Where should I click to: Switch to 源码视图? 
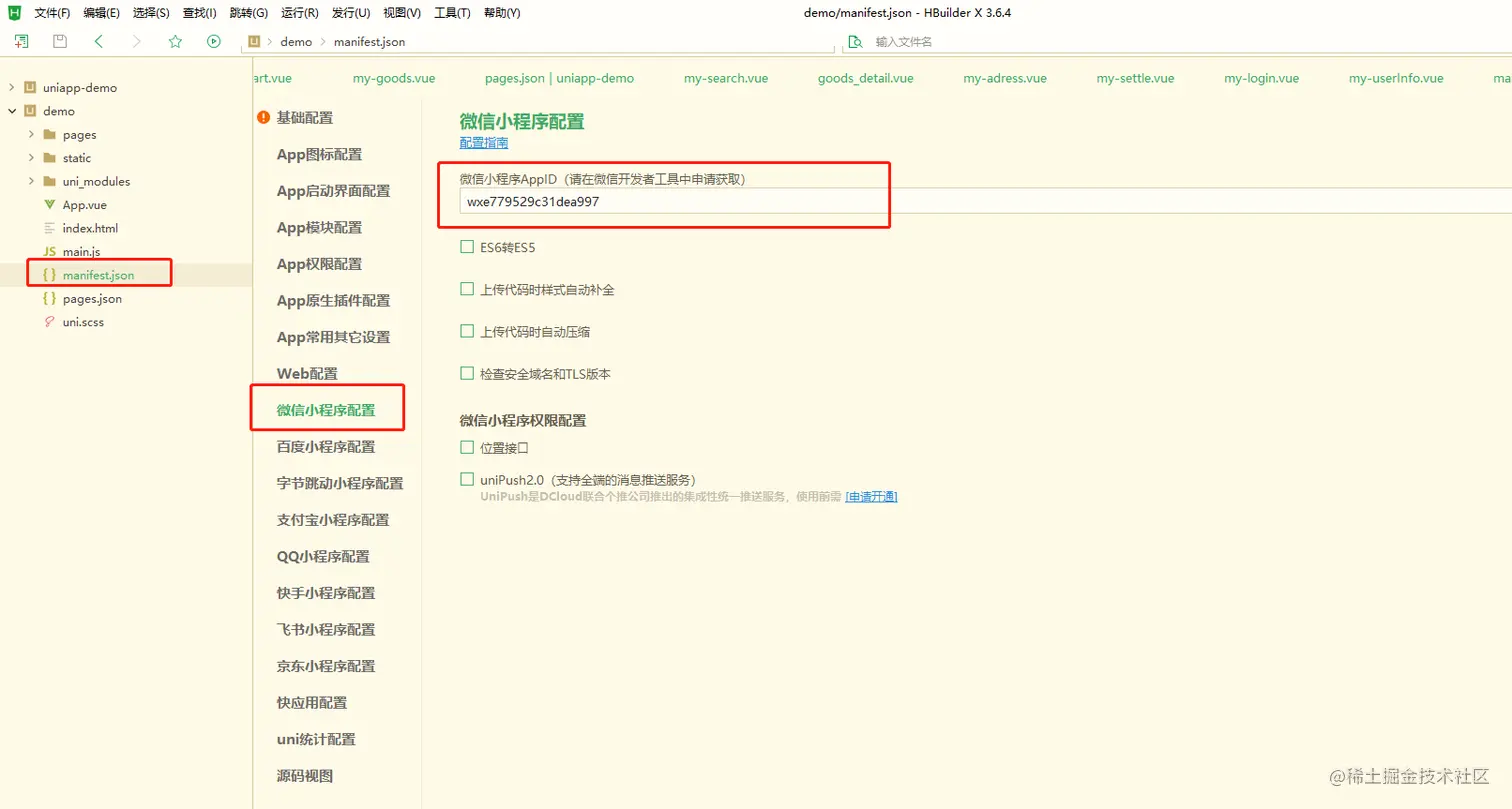[305, 776]
